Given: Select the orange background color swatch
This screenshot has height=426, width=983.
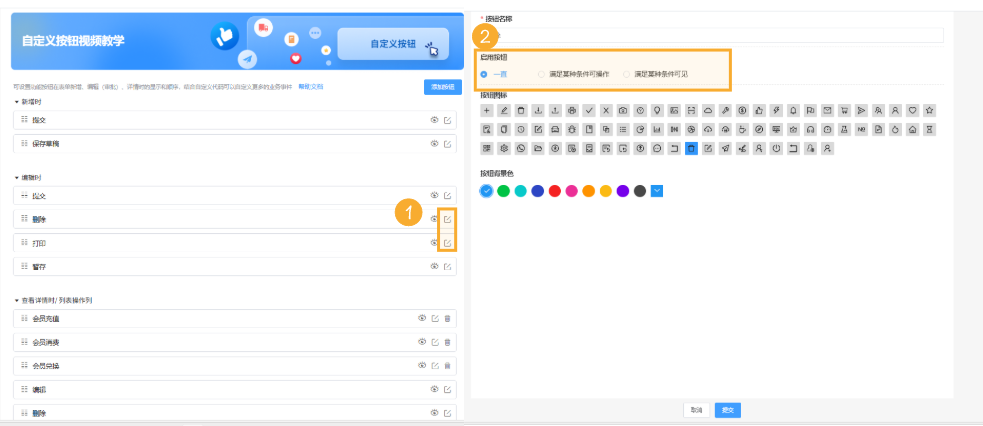Looking at the screenshot, I should (589, 191).
